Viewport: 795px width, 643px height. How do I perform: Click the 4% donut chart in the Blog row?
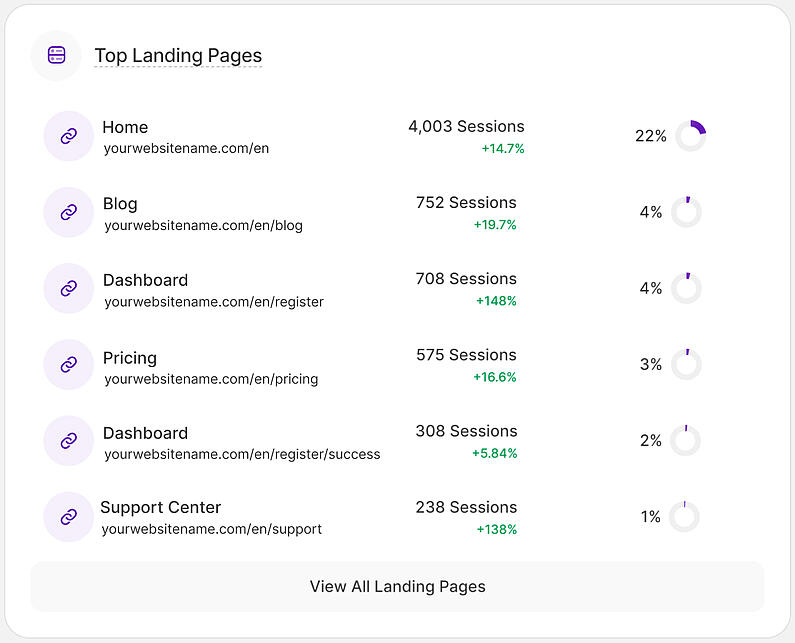(686, 212)
